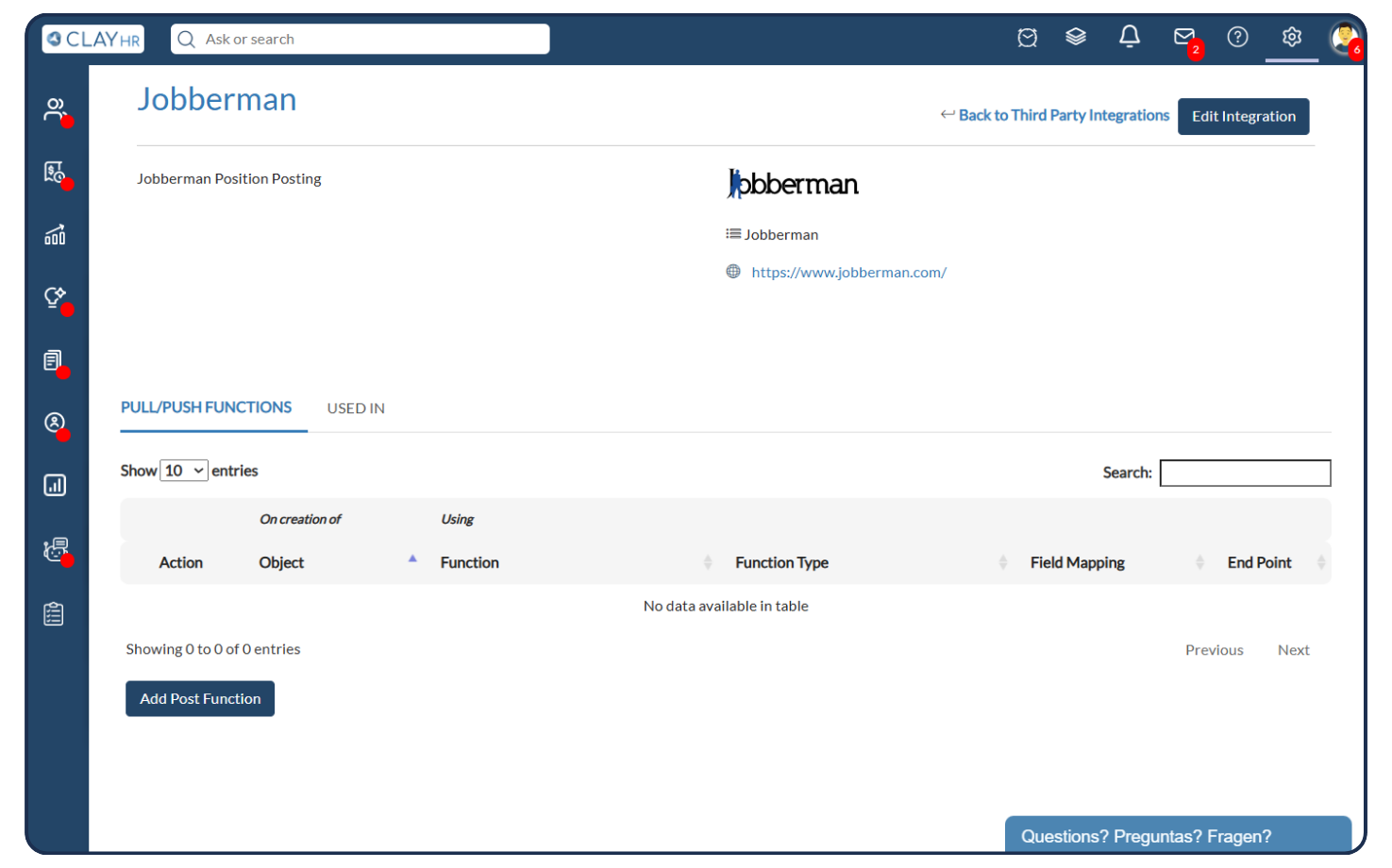Image resolution: width=1392 pixels, height=868 pixels.
Task: Click the Ask or search field
Action: click(x=361, y=39)
